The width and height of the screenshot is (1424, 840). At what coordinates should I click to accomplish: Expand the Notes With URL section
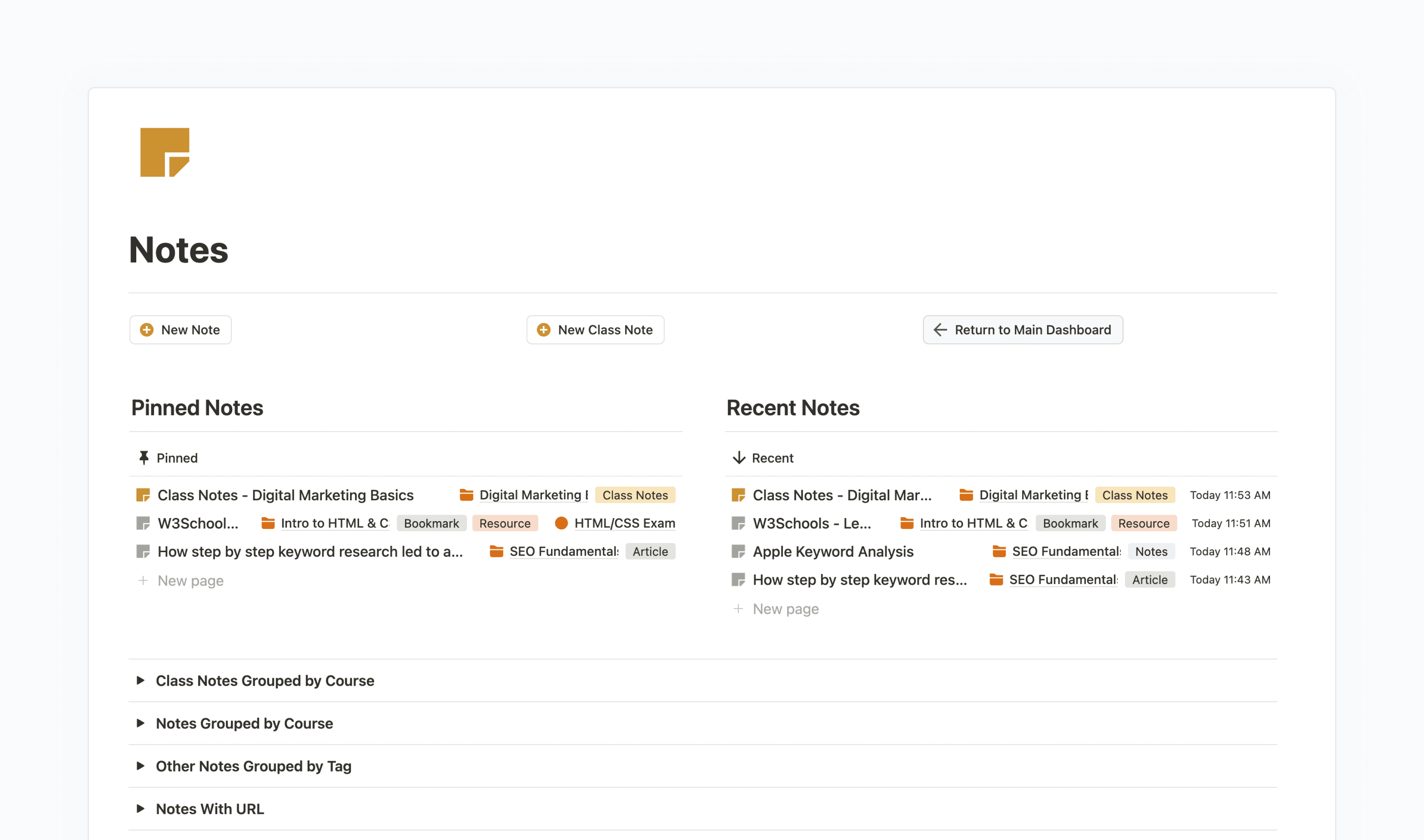click(x=141, y=809)
